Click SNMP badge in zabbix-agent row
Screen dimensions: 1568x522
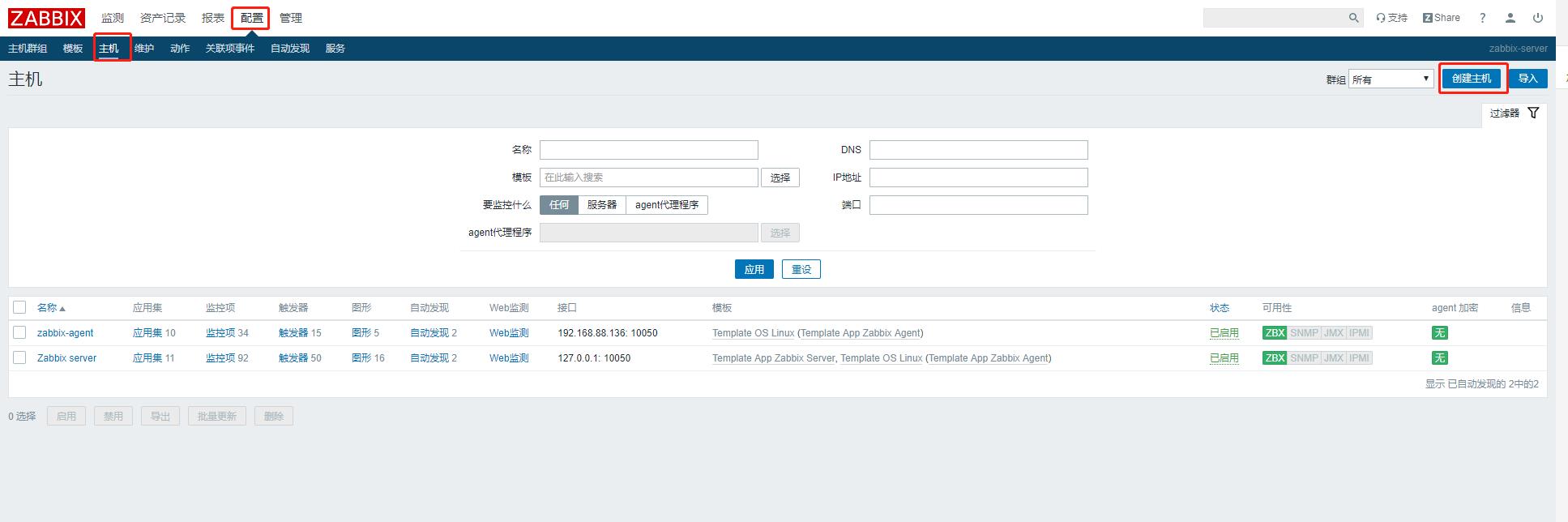click(1304, 333)
